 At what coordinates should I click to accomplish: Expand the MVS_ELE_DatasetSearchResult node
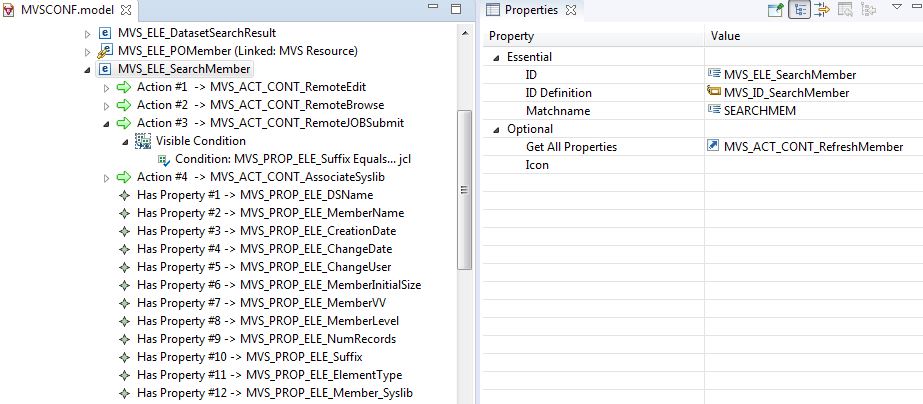point(88,34)
